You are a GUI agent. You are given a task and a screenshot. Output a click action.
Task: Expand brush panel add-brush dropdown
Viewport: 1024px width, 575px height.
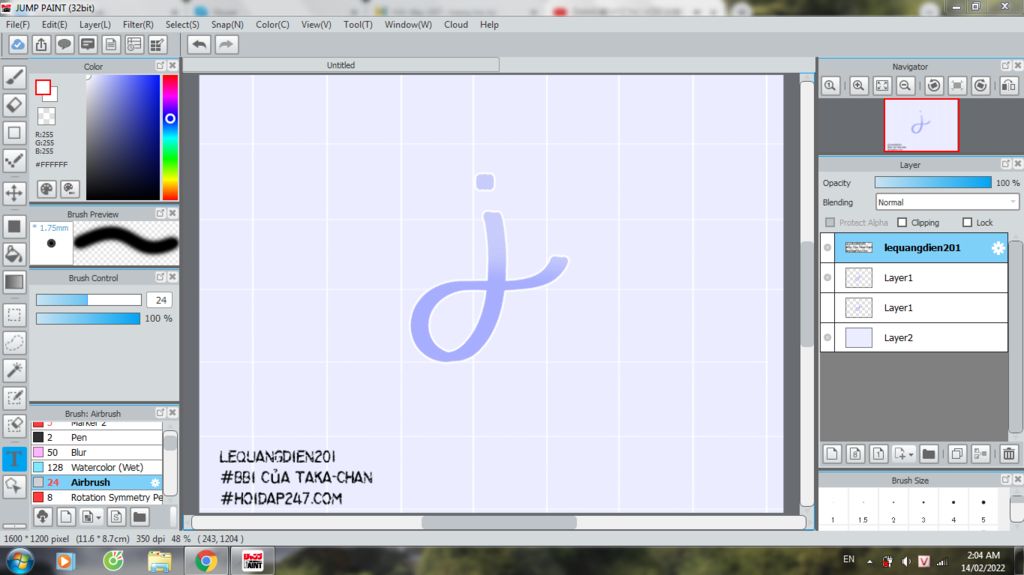98,518
